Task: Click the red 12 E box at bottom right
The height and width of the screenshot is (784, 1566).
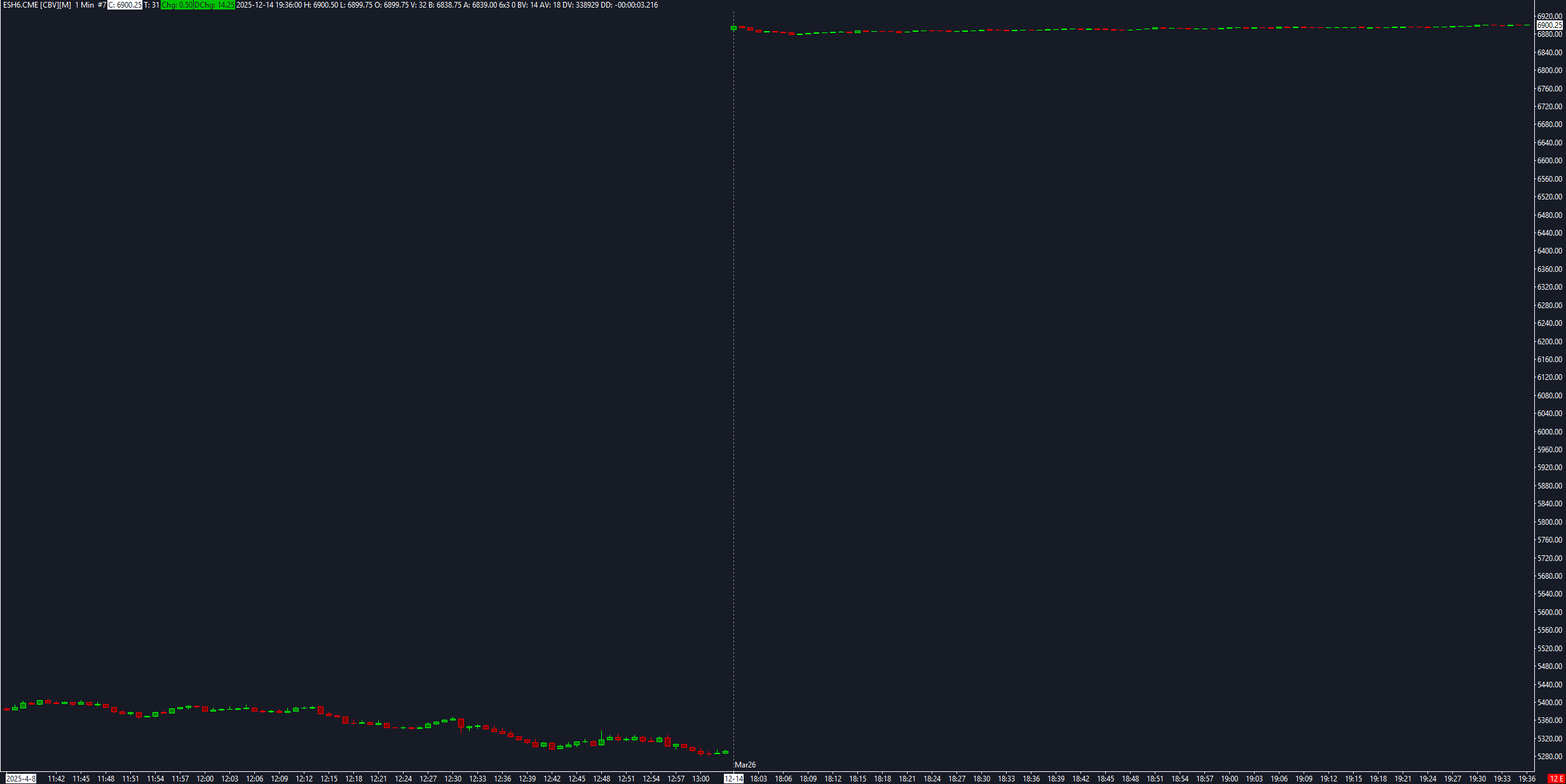Action: 1556,778
